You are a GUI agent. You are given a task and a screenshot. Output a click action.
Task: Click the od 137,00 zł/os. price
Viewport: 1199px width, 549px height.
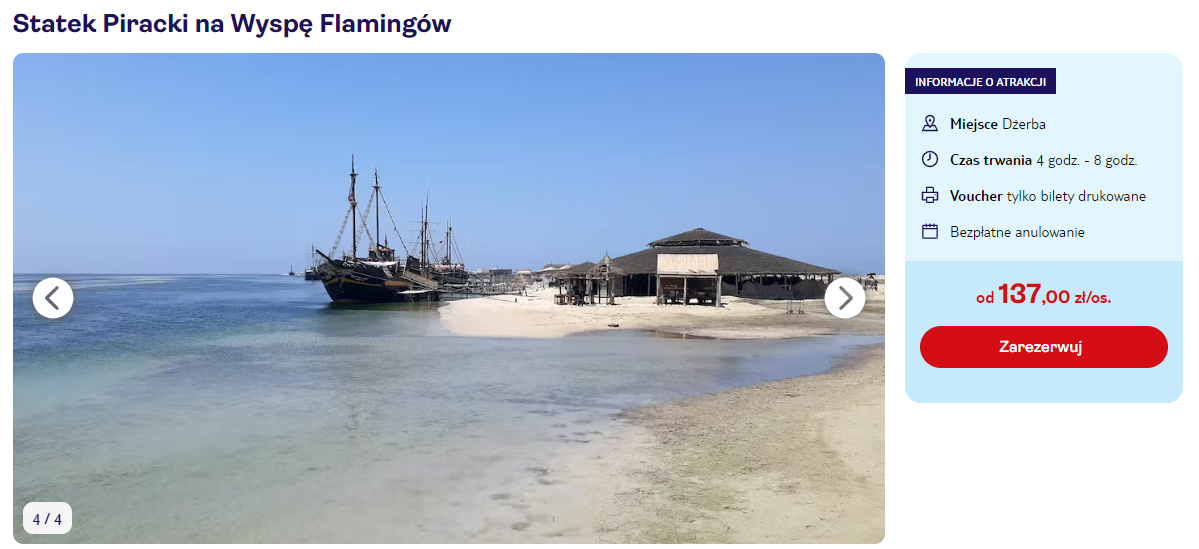click(1043, 294)
